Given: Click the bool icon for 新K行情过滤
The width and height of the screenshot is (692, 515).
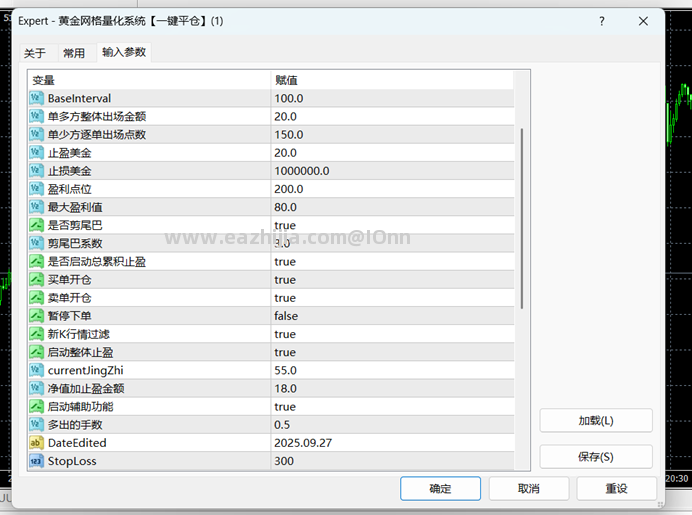Looking at the screenshot, I should pyautogui.click(x=37, y=334).
